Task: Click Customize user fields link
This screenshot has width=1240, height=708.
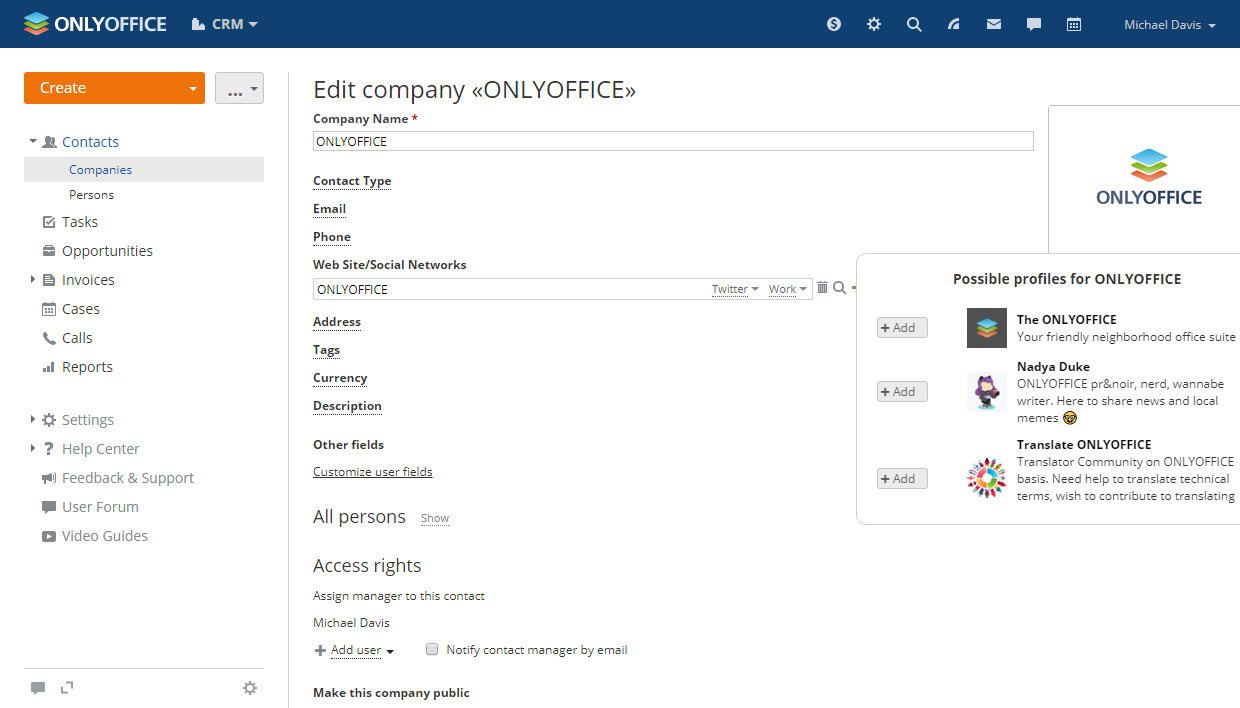Action: pos(373,472)
